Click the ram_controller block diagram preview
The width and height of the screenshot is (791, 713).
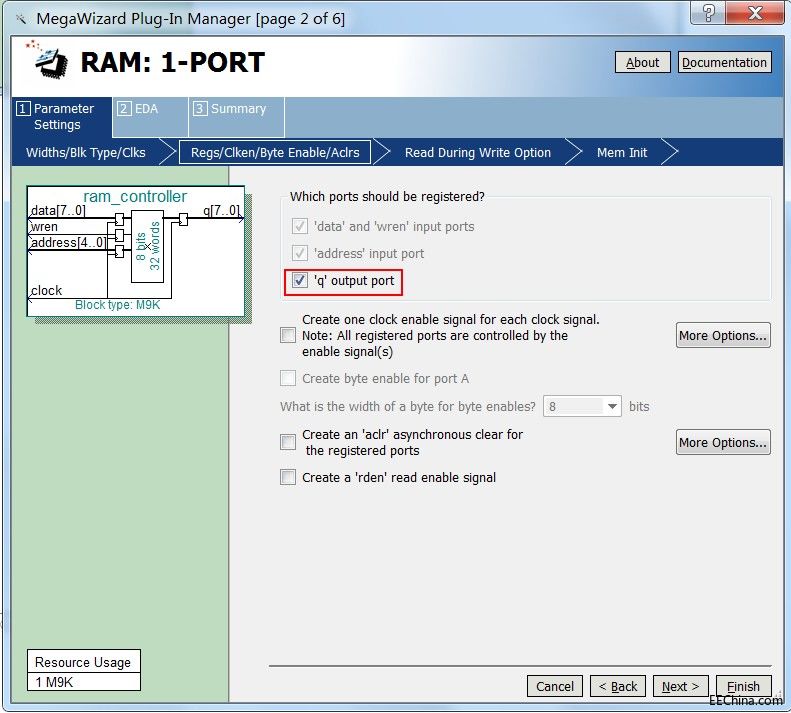(x=136, y=251)
